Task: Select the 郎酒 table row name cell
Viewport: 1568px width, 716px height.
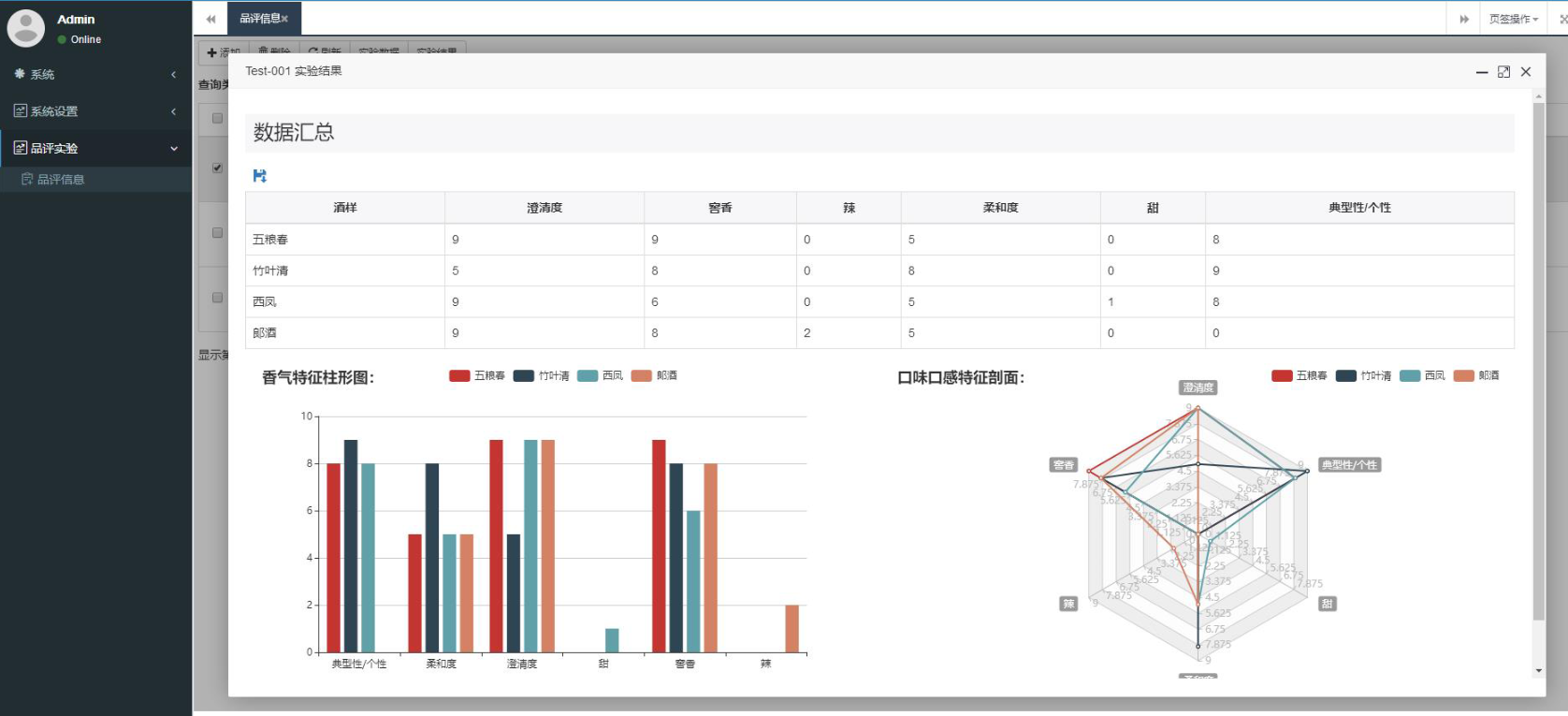Action: click(345, 332)
